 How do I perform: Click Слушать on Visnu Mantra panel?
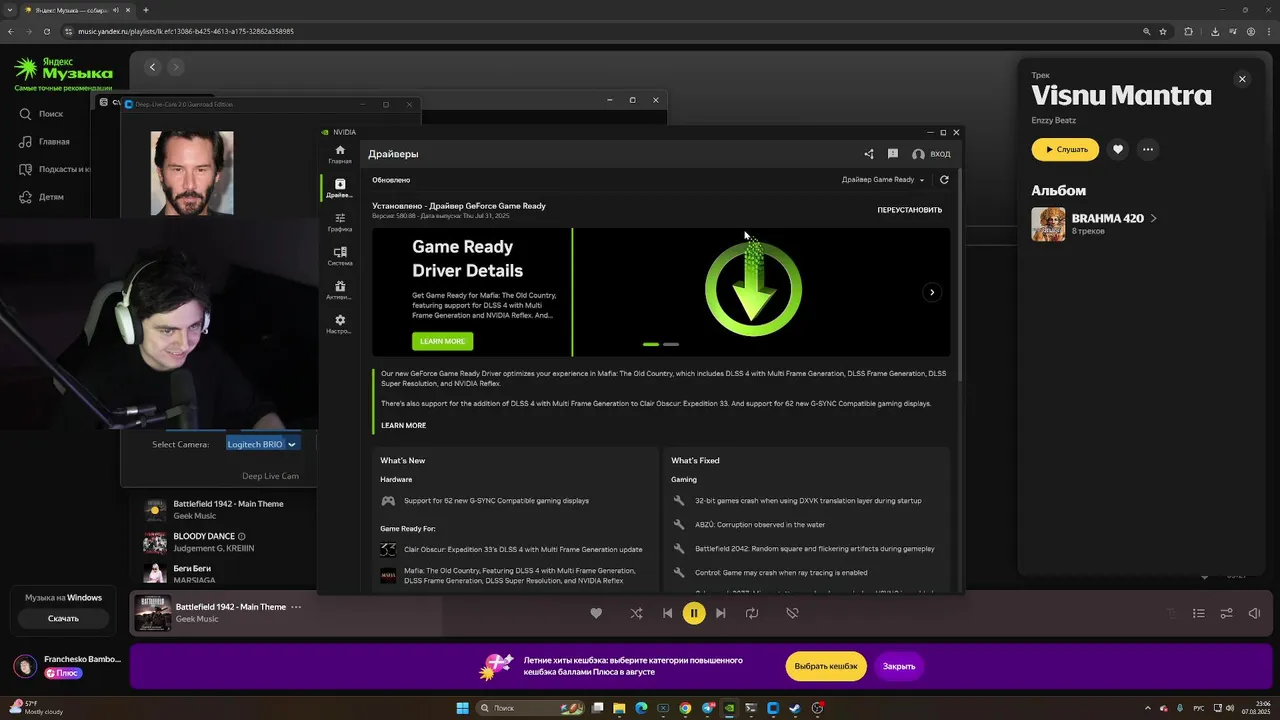click(x=1065, y=149)
